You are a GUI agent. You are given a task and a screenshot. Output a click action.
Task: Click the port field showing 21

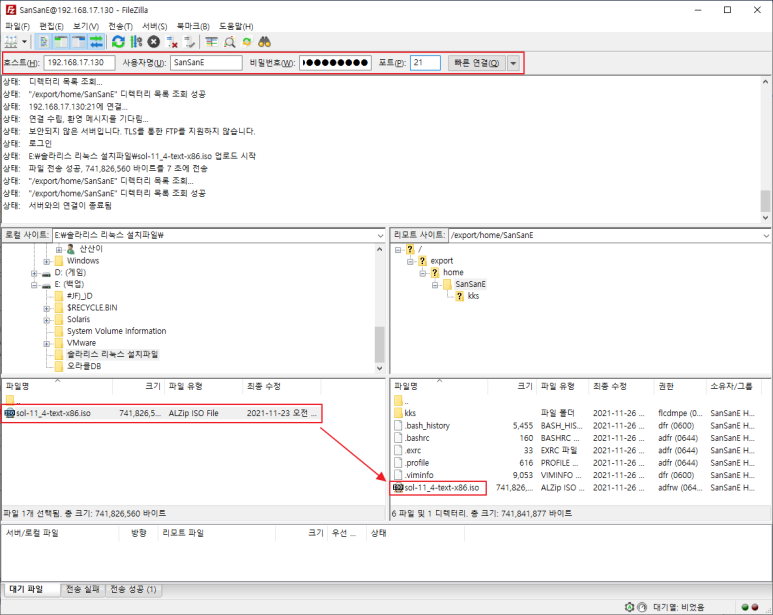[425, 63]
